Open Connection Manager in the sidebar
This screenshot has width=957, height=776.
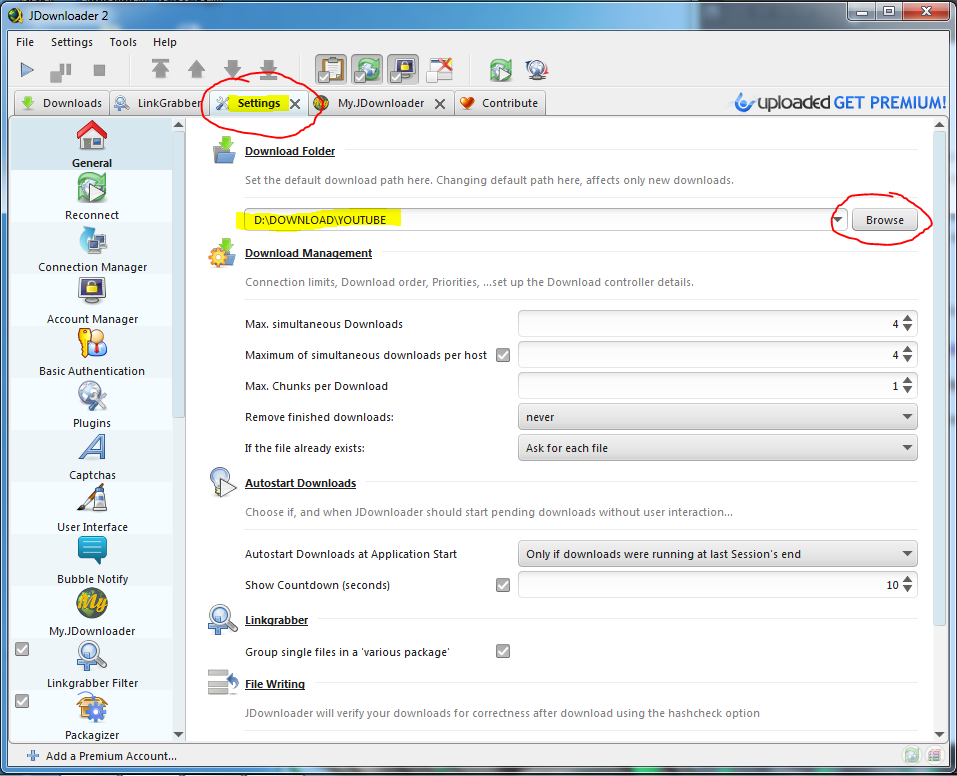click(92, 247)
